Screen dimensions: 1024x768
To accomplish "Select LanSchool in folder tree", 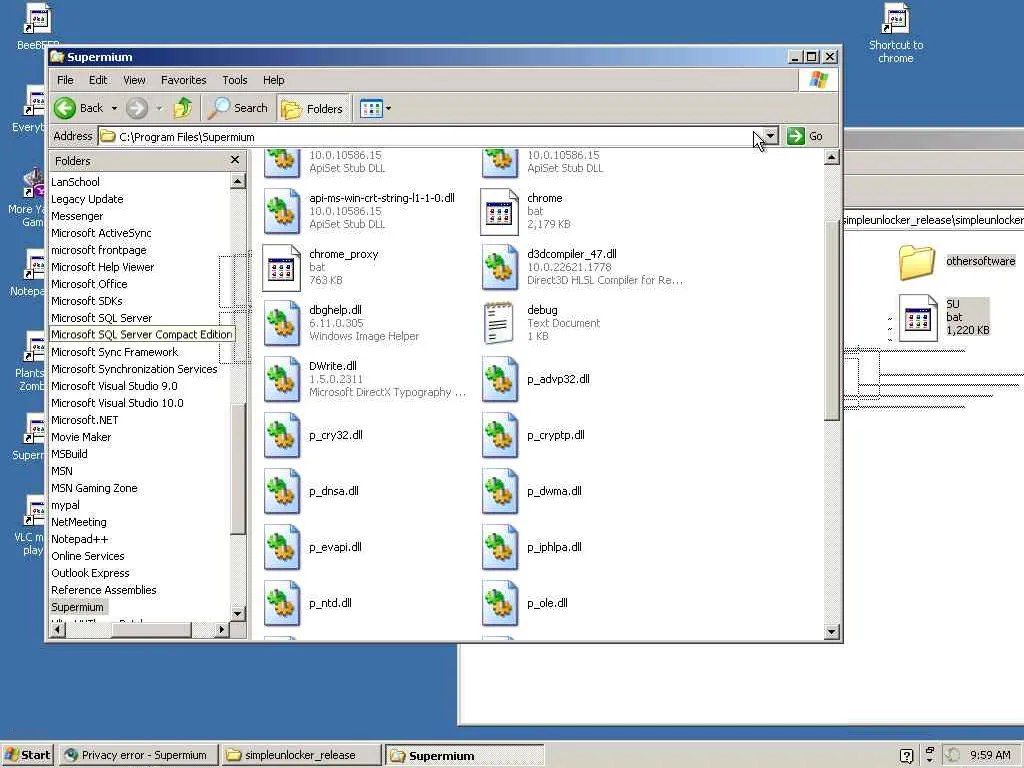I will [x=75, y=182].
